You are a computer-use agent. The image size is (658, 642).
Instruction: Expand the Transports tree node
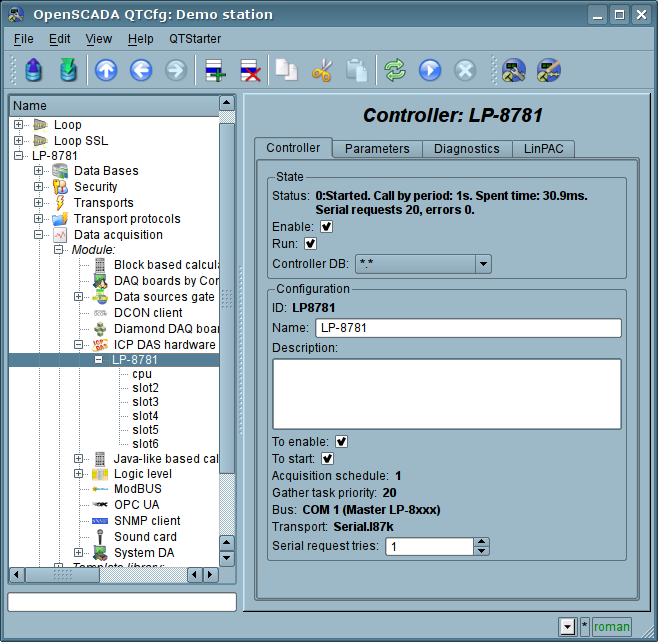pyautogui.click(x=39, y=203)
